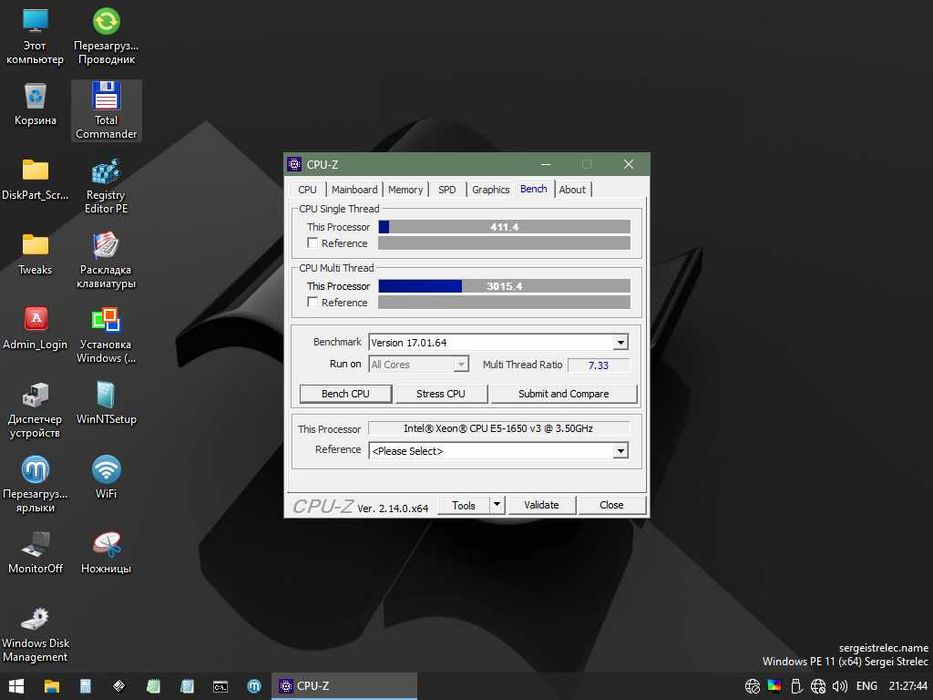This screenshot has width=933, height=700.
Task: Launch Registry Editor PE shortcut
Action: point(106,186)
